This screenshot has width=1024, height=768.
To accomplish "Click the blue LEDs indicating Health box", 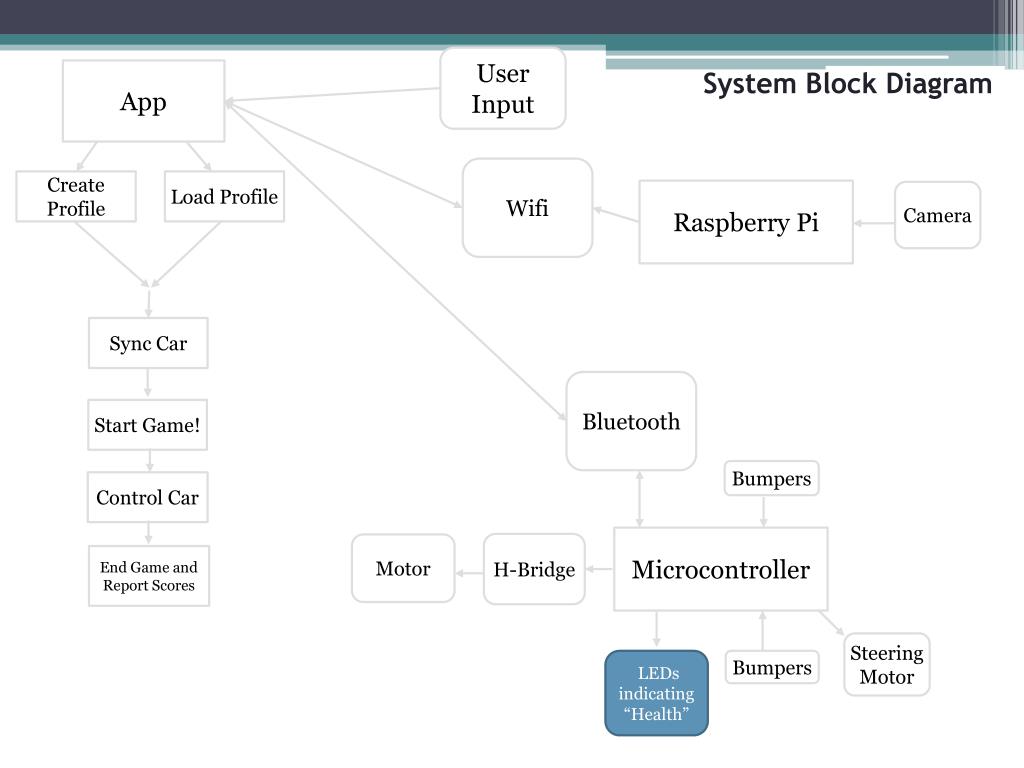I will point(656,693).
